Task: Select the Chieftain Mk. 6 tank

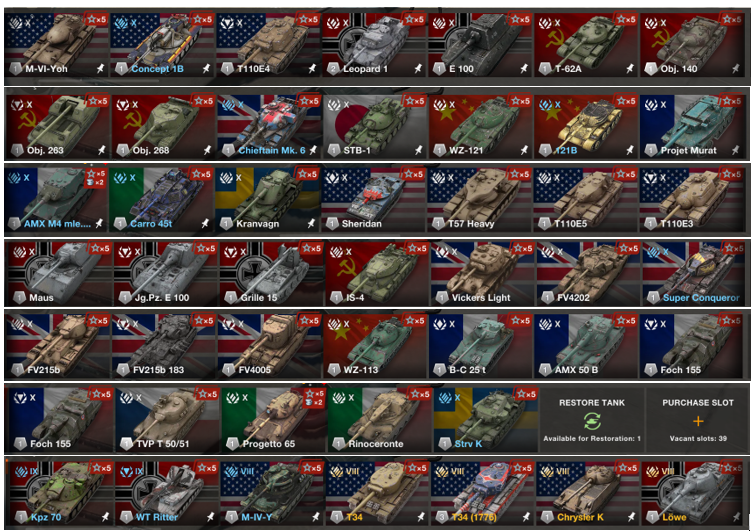Action: pyautogui.click(x=269, y=126)
